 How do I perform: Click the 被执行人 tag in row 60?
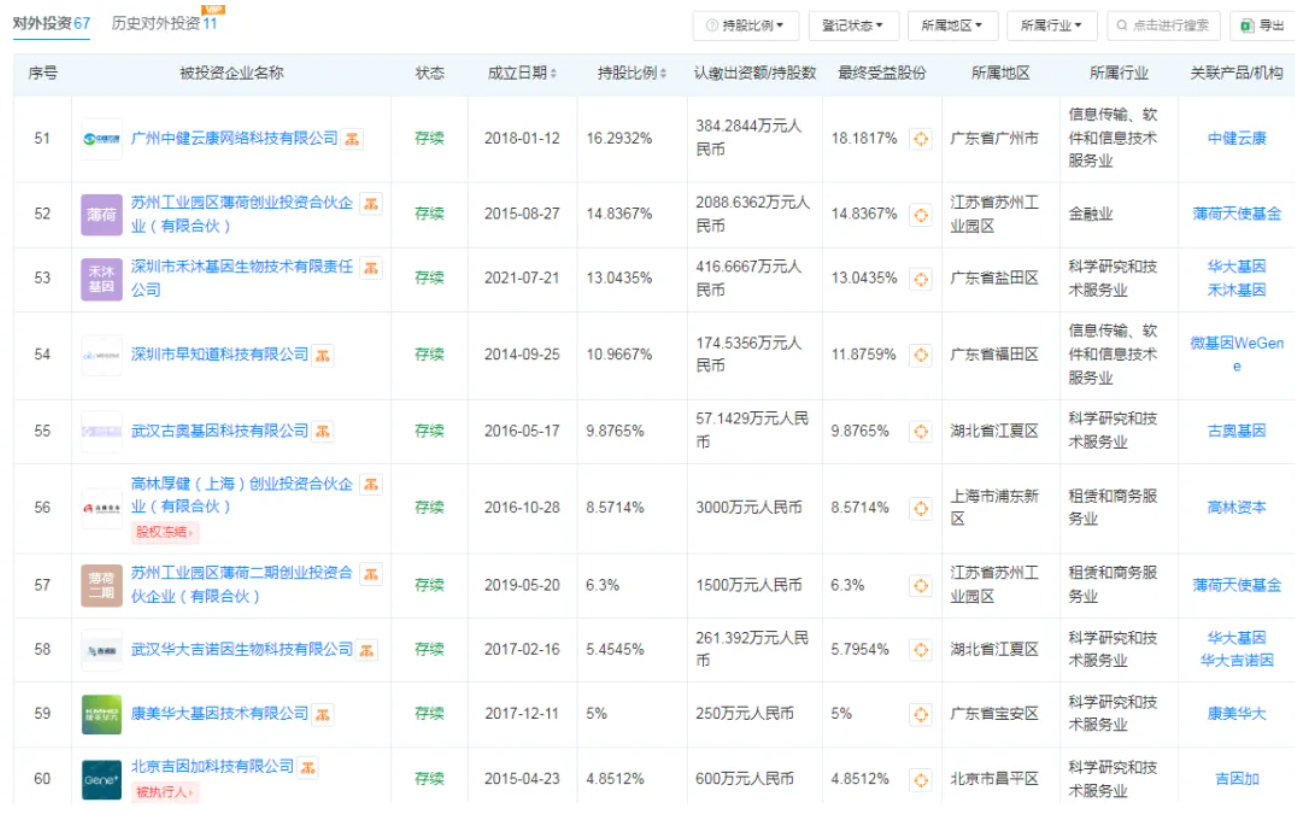166,792
